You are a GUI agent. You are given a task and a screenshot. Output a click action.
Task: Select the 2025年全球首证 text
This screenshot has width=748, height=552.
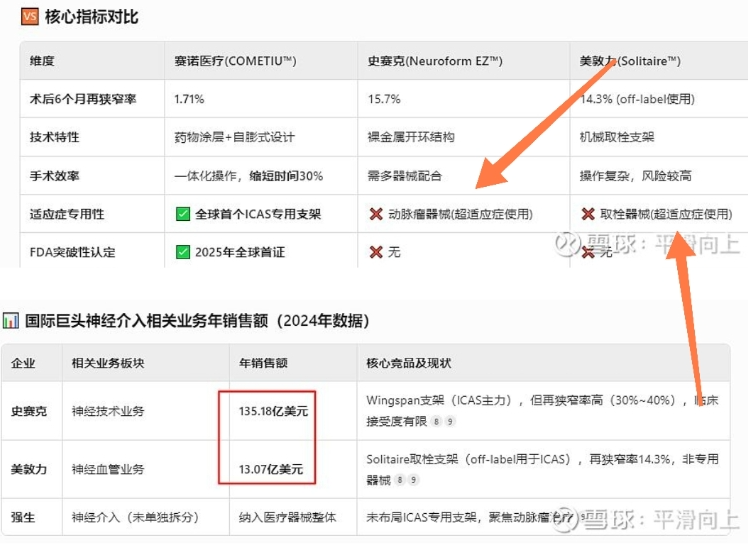coord(239,252)
